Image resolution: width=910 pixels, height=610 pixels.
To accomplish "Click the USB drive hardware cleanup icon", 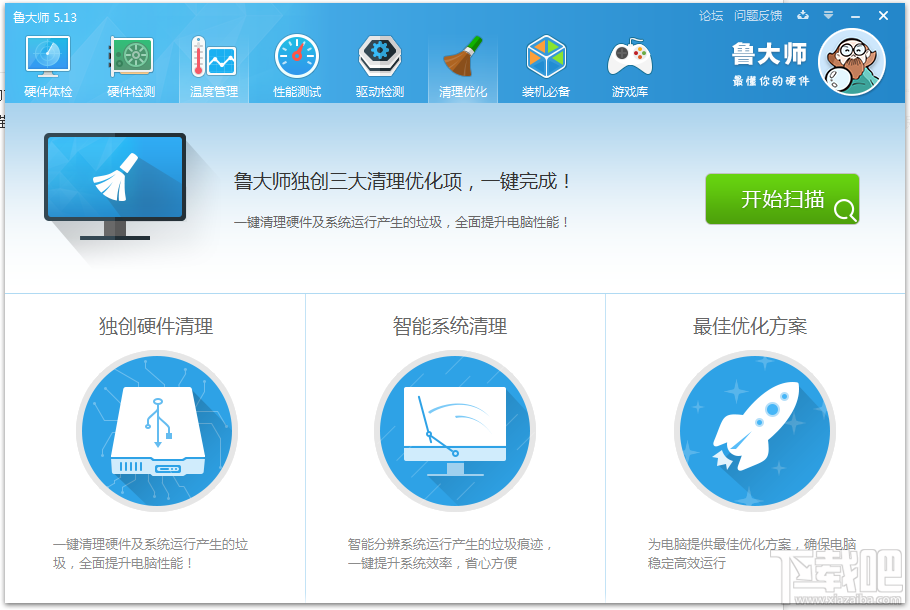I will 157,431.
